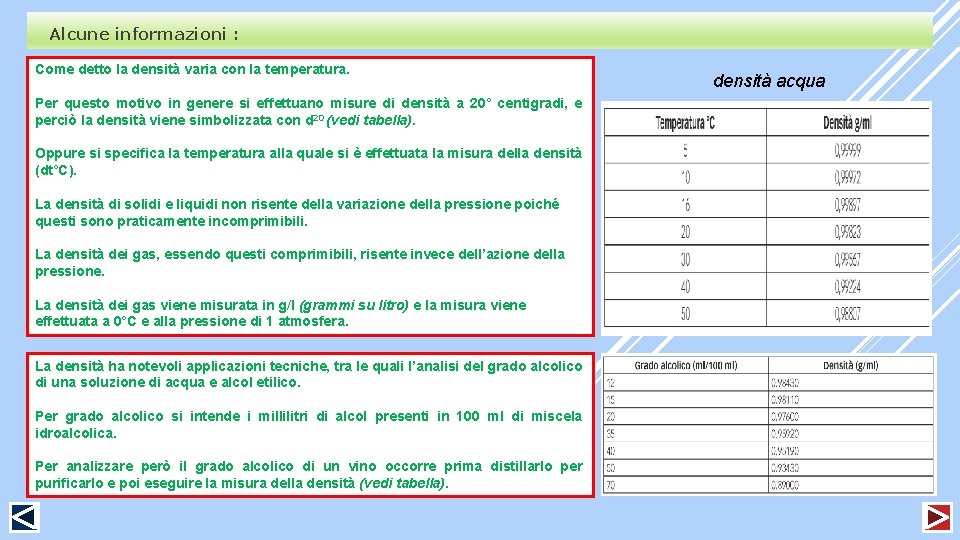Go to the previous slide with the blue arrow
The image size is (960, 540).
[x=24, y=517]
